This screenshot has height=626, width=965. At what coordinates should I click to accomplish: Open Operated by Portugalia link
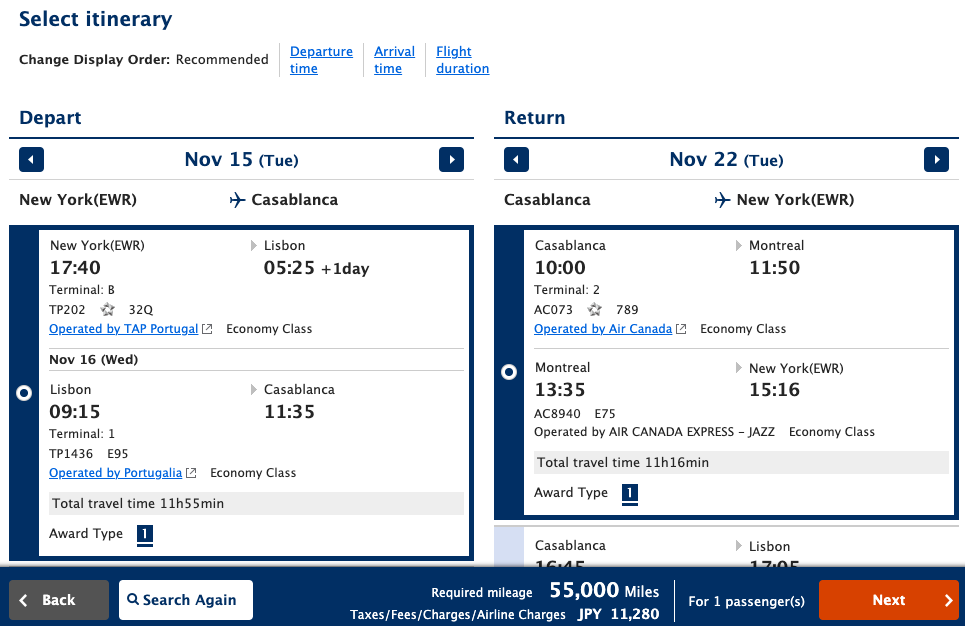pyautogui.click(x=116, y=473)
